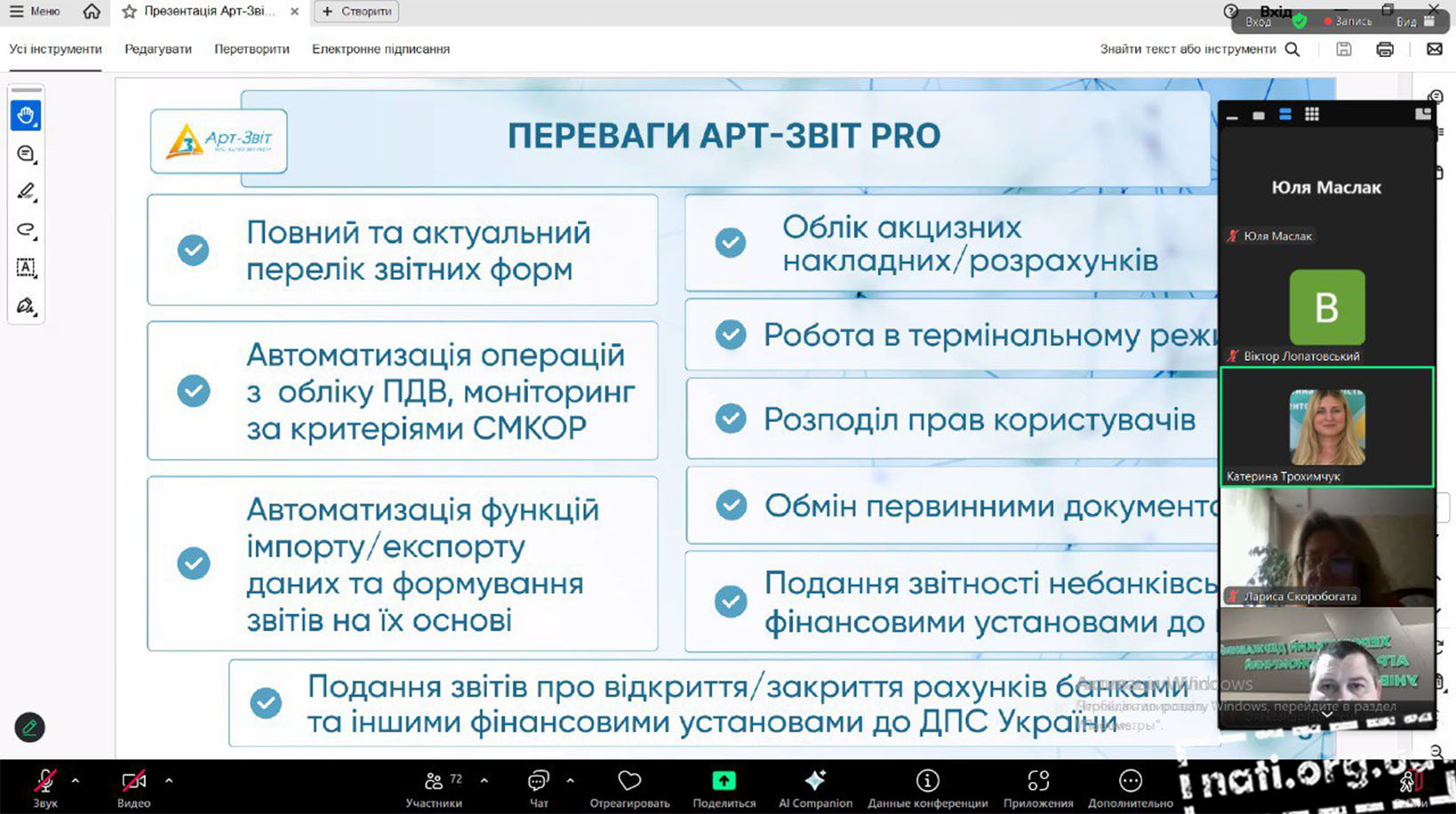Image resolution: width=1456 pixels, height=814 pixels.
Task: Pick the freehand lasso draw tool
Action: coord(26,230)
